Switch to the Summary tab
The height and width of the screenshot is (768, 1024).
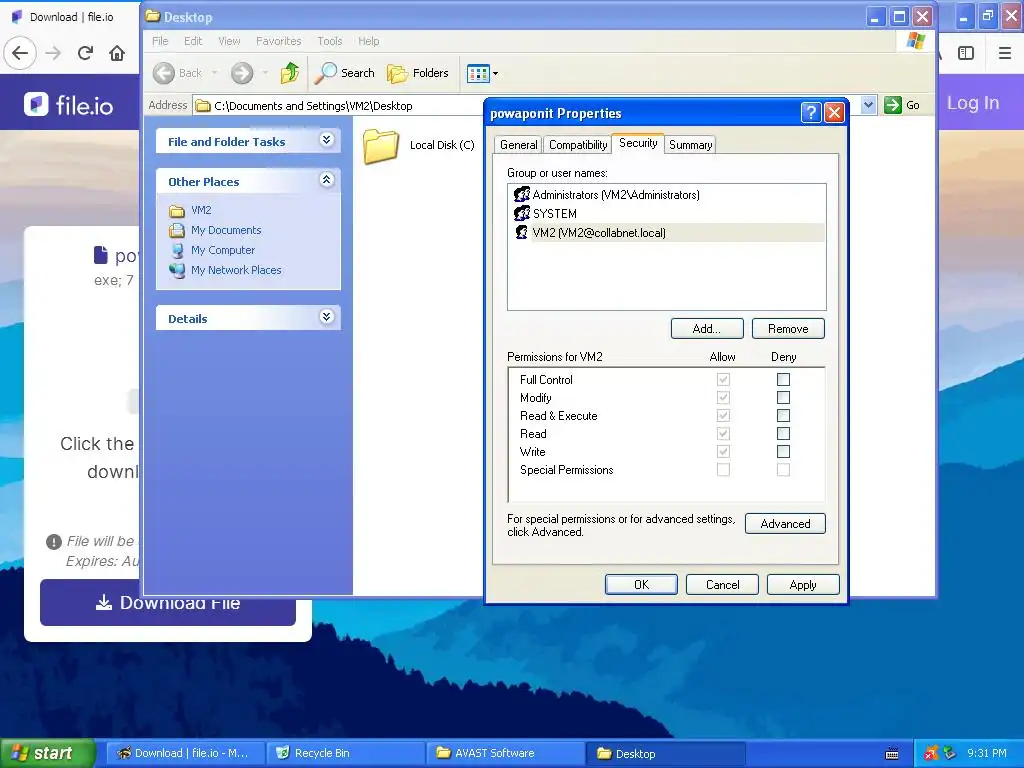coord(690,144)
